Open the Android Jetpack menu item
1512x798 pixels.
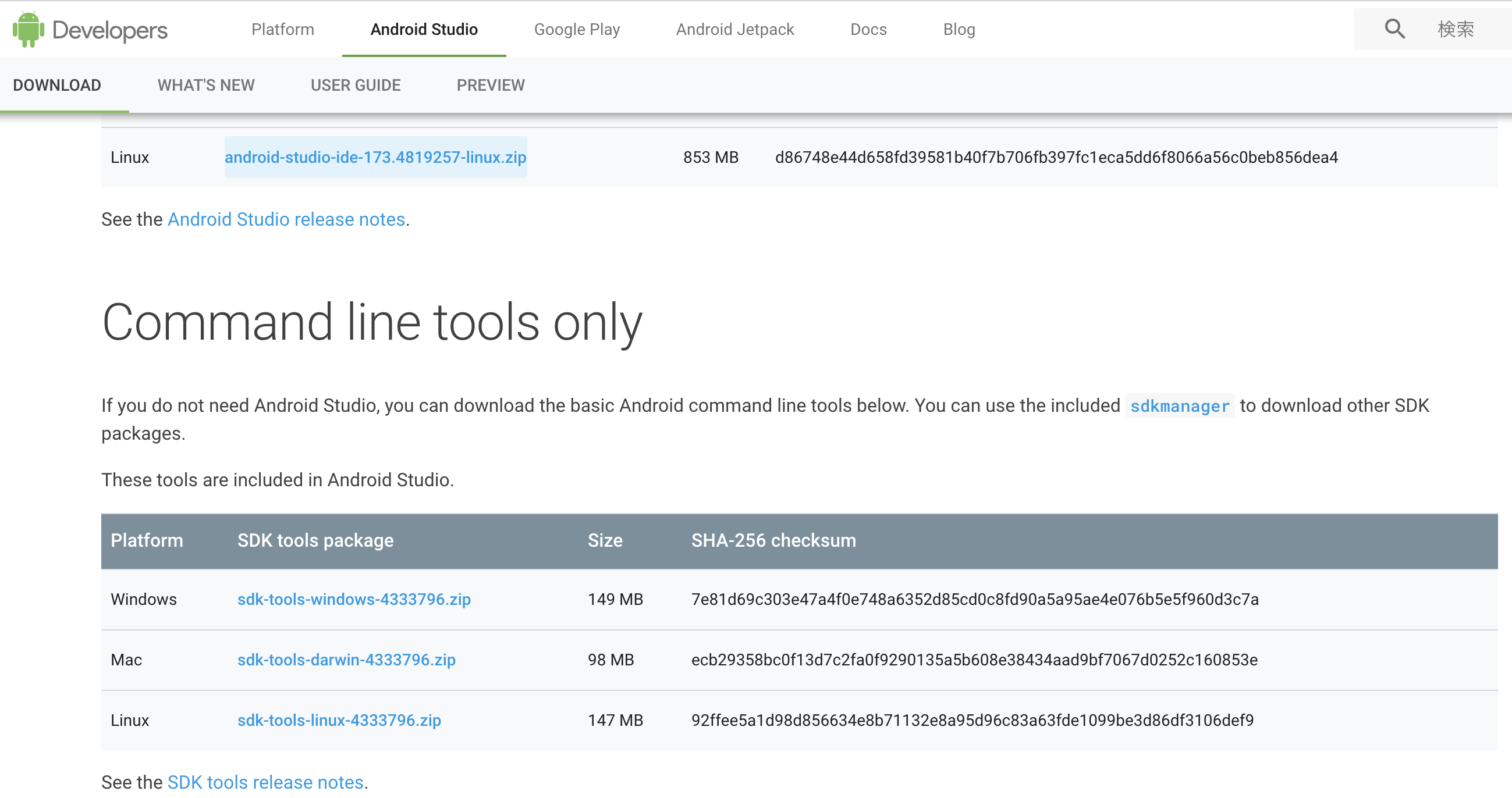coord(735,28)
